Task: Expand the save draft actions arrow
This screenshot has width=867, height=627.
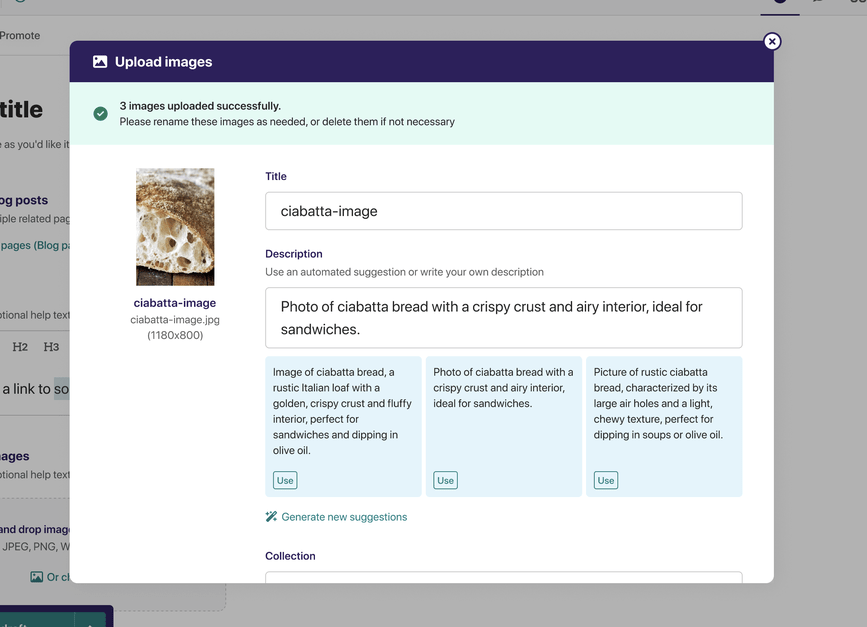Action: (x=90, y=620)
